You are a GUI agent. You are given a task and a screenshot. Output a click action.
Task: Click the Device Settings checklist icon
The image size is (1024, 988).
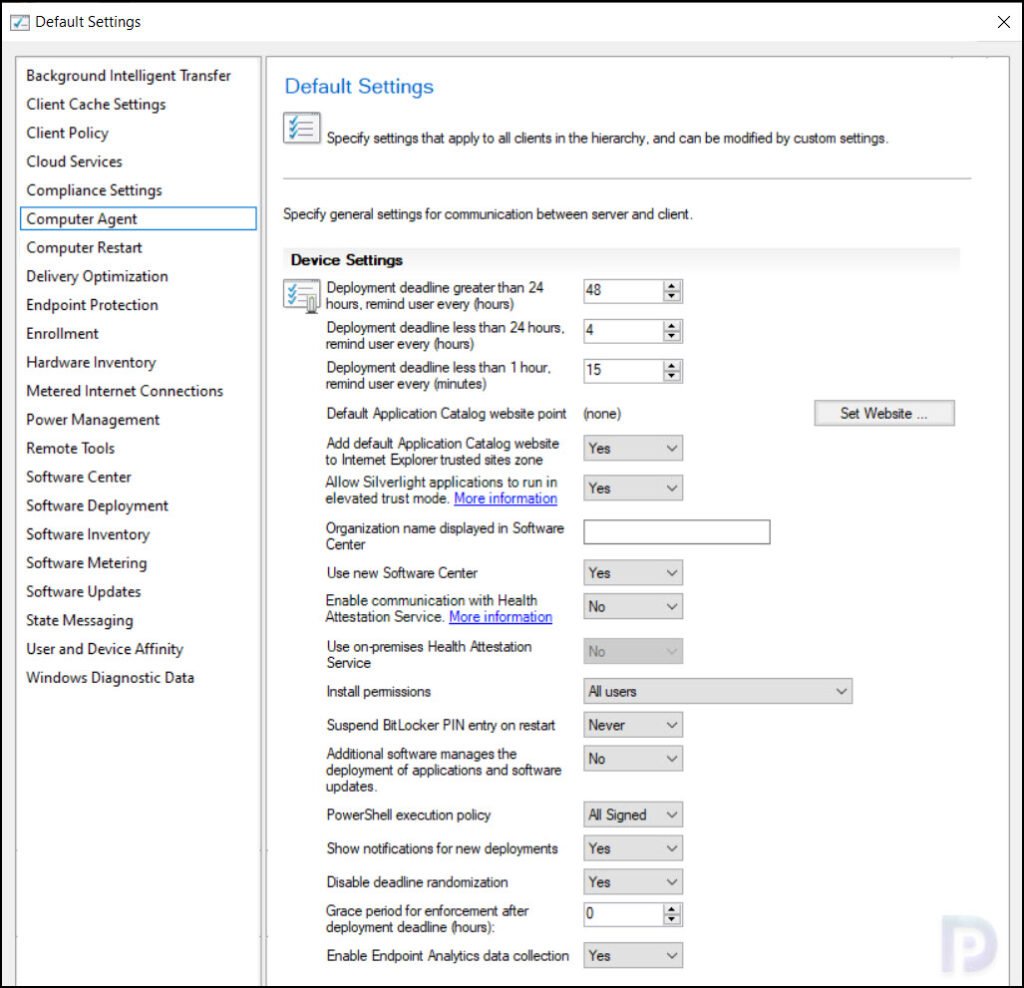302,295
